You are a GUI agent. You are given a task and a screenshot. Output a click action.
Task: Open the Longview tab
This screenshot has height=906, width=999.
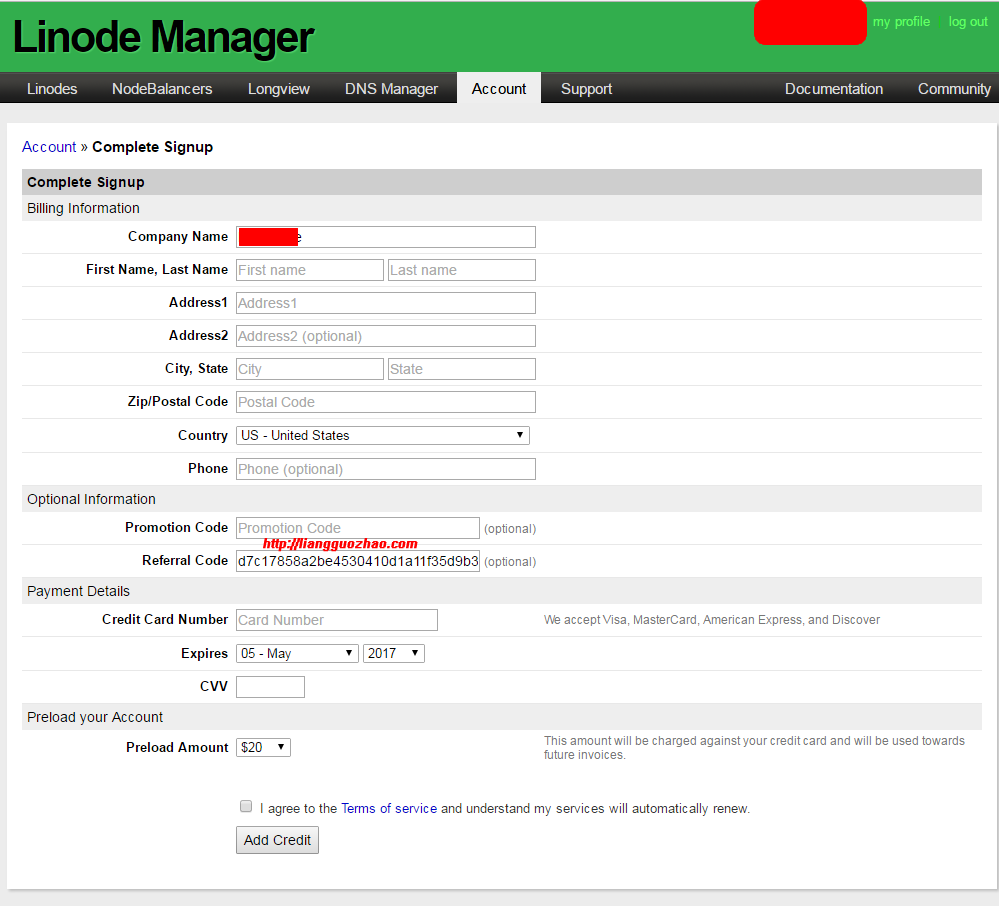[x=278, y=89]
